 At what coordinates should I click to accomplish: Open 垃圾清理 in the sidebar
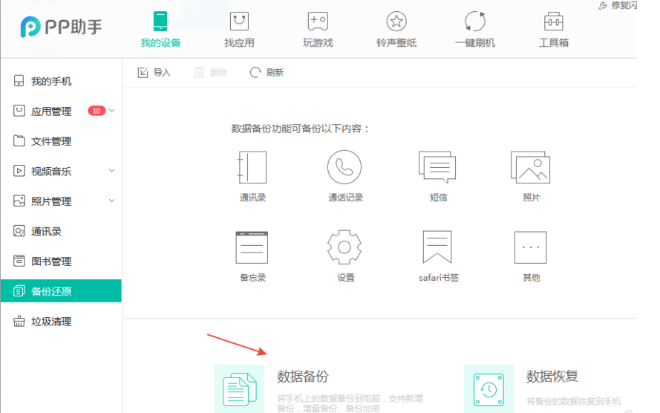point(61,322)
